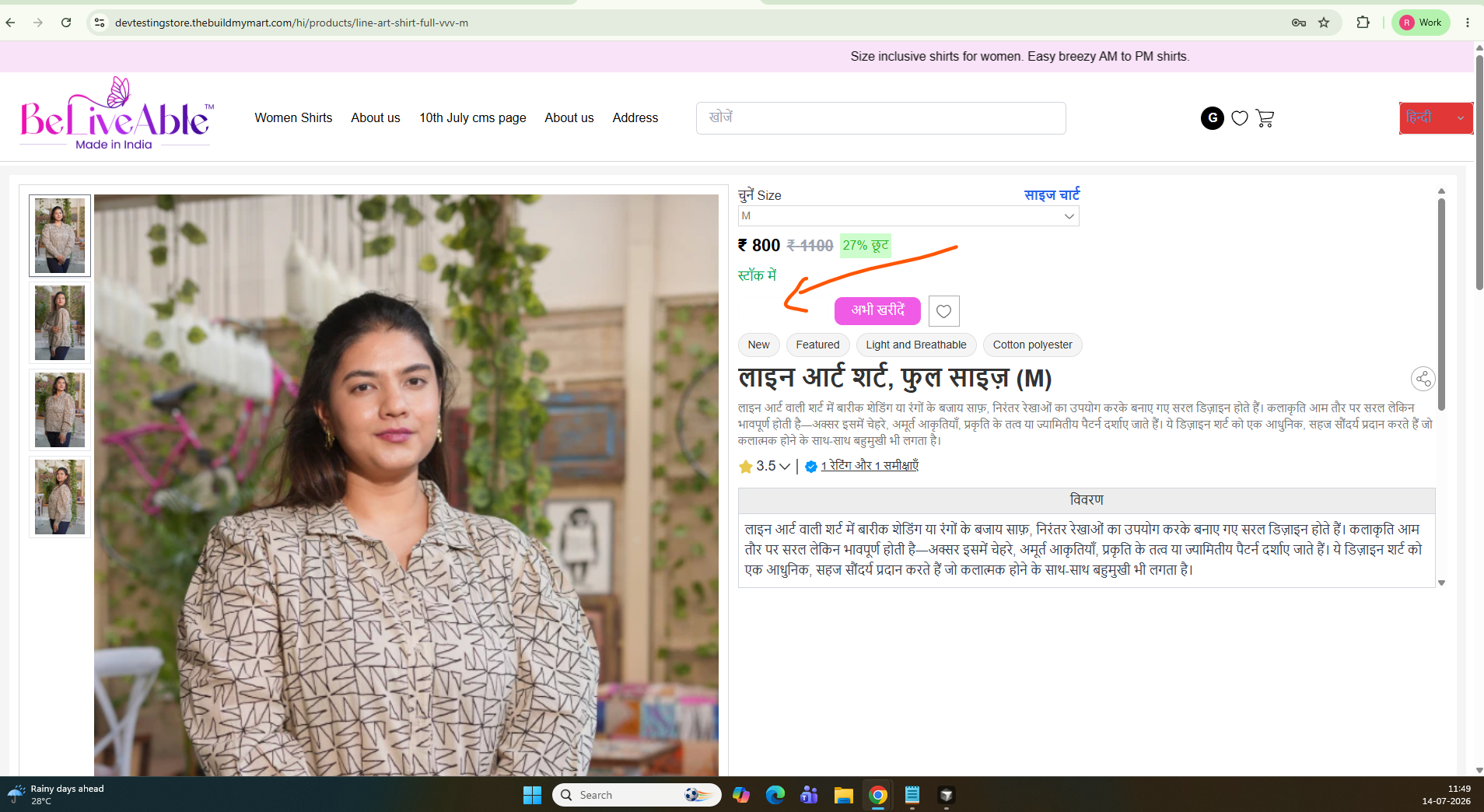Image resolution: width=1484 pixels, height=812 pixels.
Task: Open the browser extensions puzzle icon
Action: (1363, 23)
